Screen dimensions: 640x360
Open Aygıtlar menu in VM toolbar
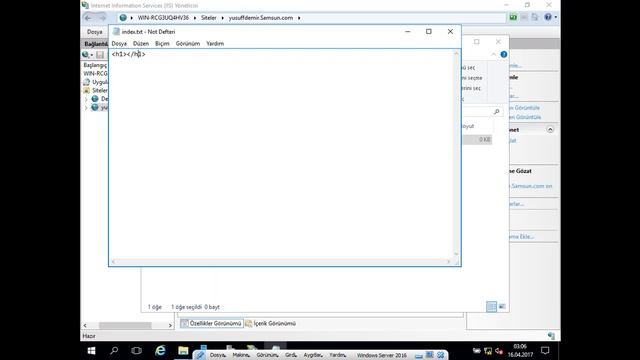(x=313, y=355)
